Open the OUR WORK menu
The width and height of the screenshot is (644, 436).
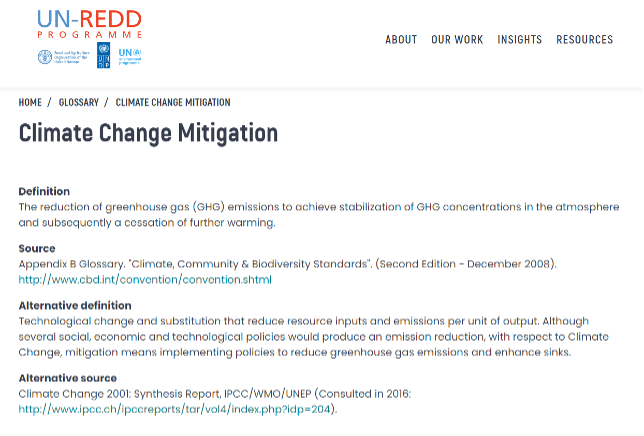(457, 40)
